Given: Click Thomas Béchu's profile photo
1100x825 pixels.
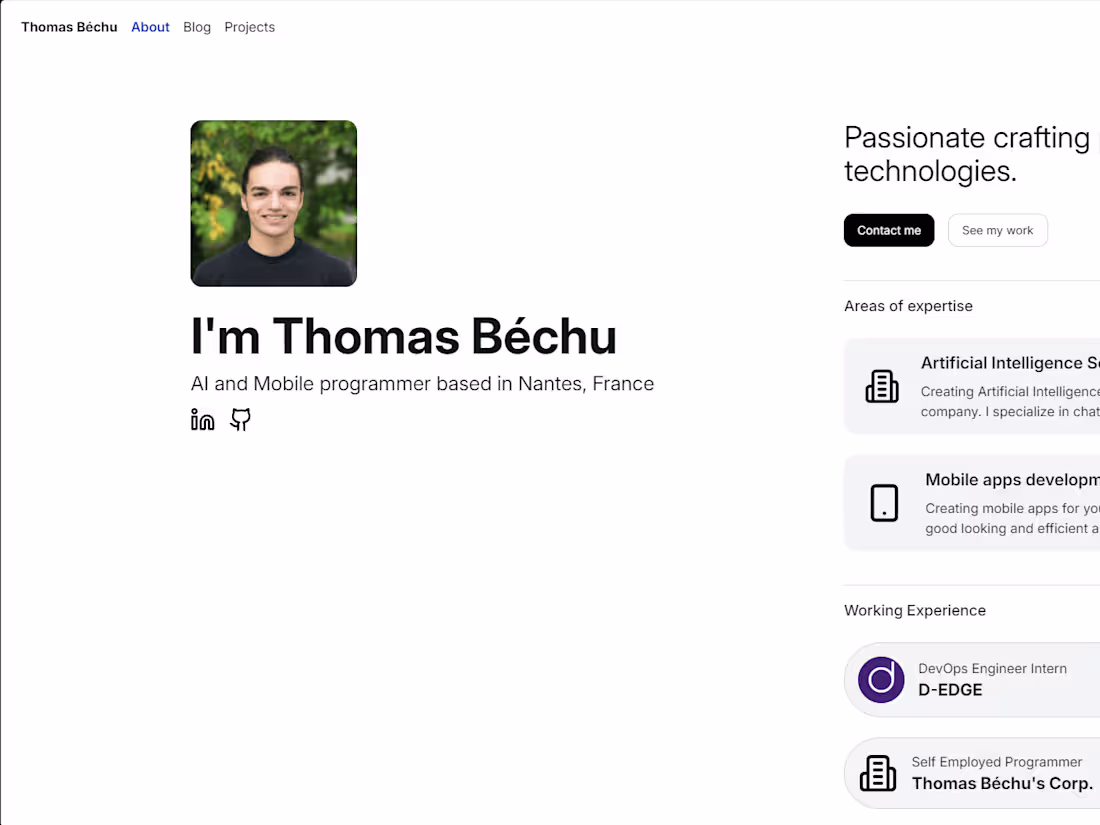Looking at the screenshot, I should tap(273, 203).
